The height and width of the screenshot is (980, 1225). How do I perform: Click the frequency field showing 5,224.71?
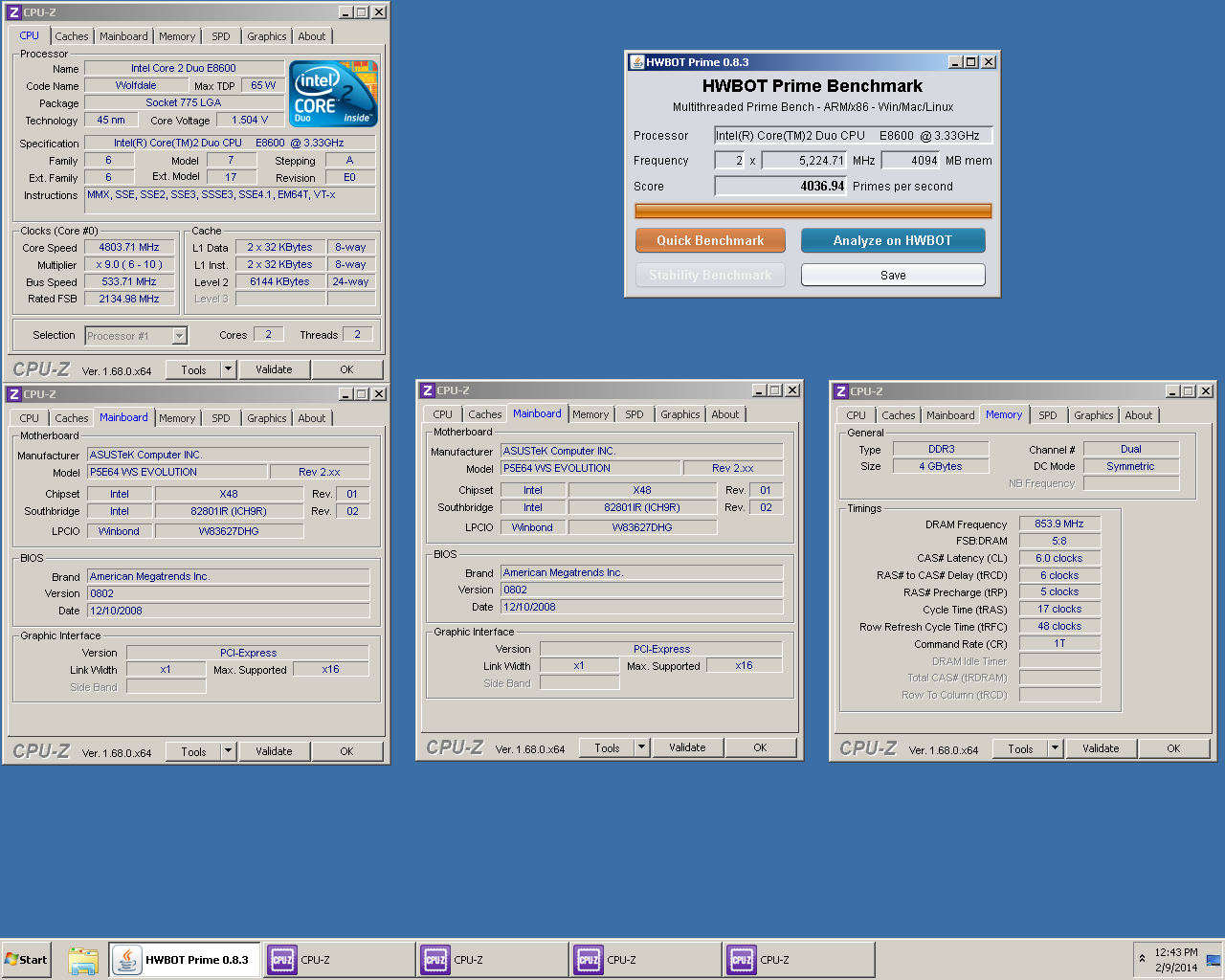click(x=804, y=161)
